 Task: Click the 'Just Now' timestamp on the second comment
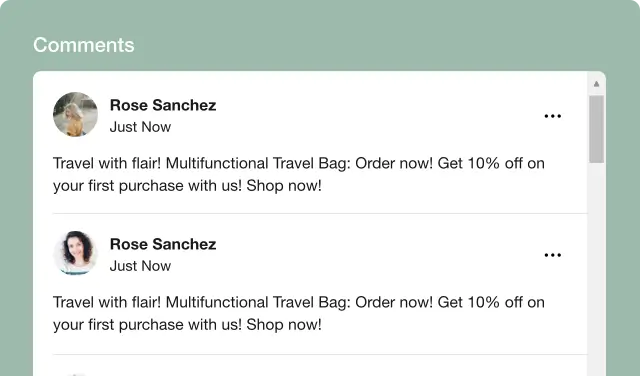(140, 266)
